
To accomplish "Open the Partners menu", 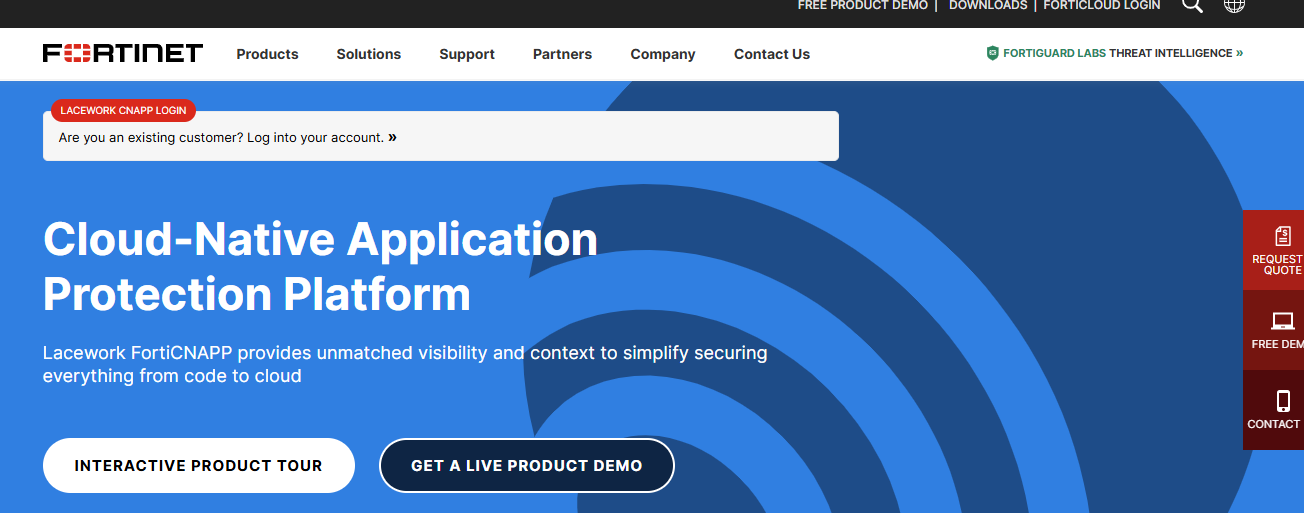I will pyautogui.click(x=562, y=54).
